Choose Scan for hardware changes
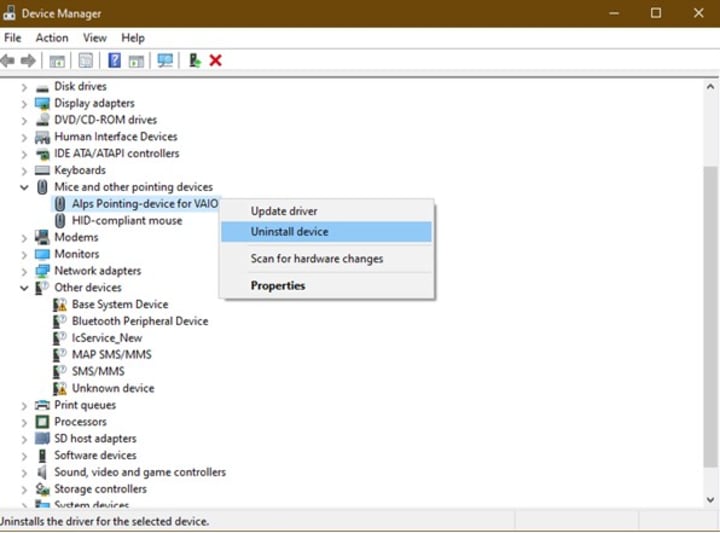Image resolution: width=720 pixels, height=533 pixels. [x=326, y=258]
